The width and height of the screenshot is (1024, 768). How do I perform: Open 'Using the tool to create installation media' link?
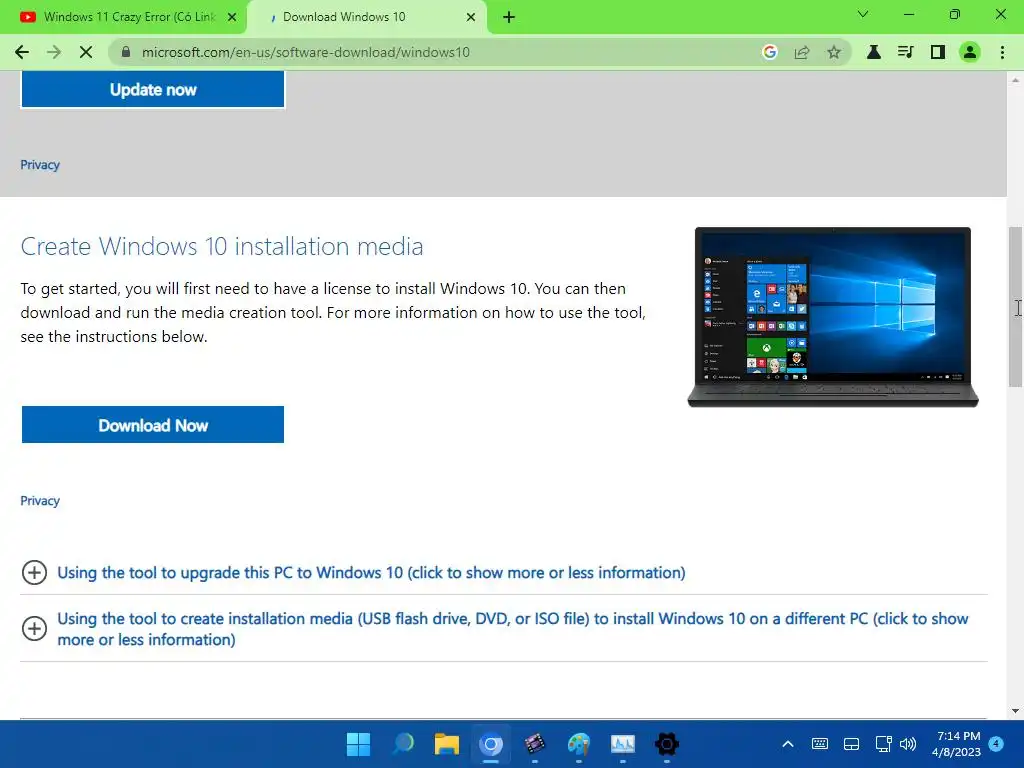click(513, 629)
